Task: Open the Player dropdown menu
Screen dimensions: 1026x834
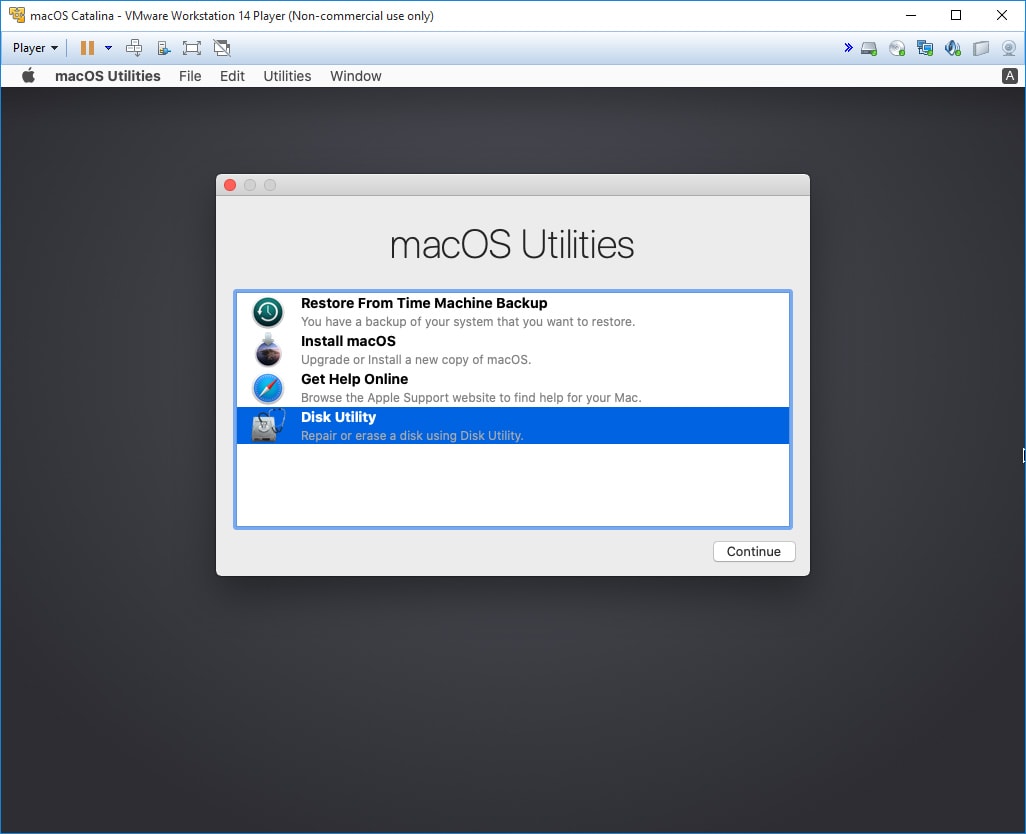Action: 33,47
